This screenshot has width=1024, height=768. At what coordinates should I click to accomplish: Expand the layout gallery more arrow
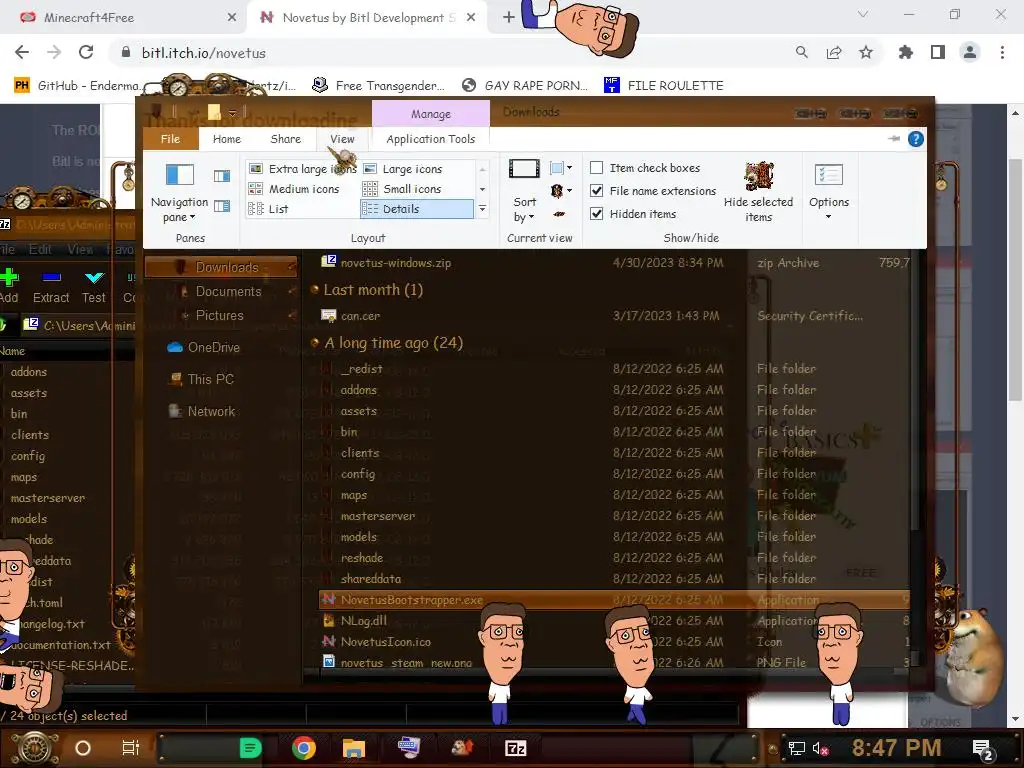(483, 209)
